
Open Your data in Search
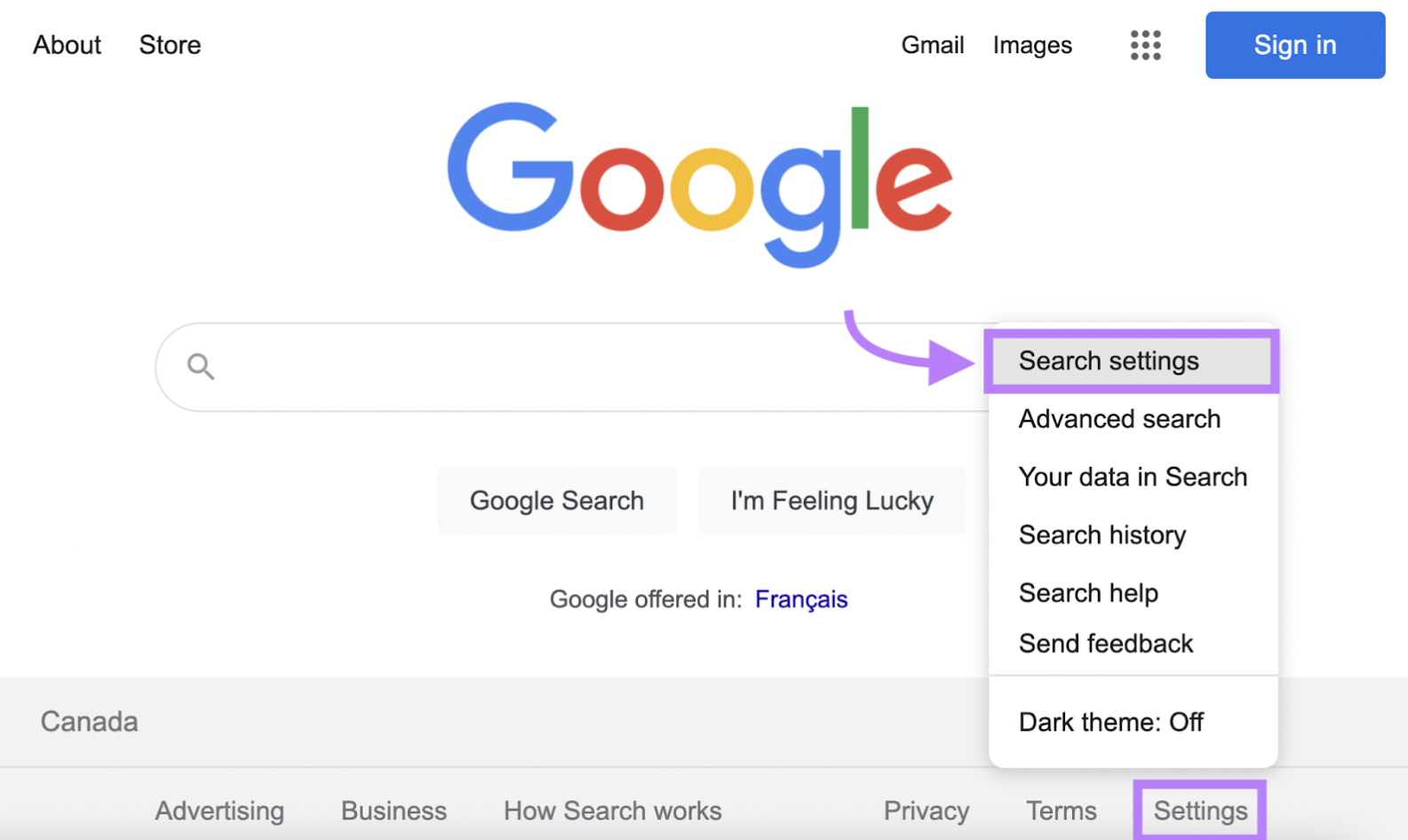[1133, 477]
